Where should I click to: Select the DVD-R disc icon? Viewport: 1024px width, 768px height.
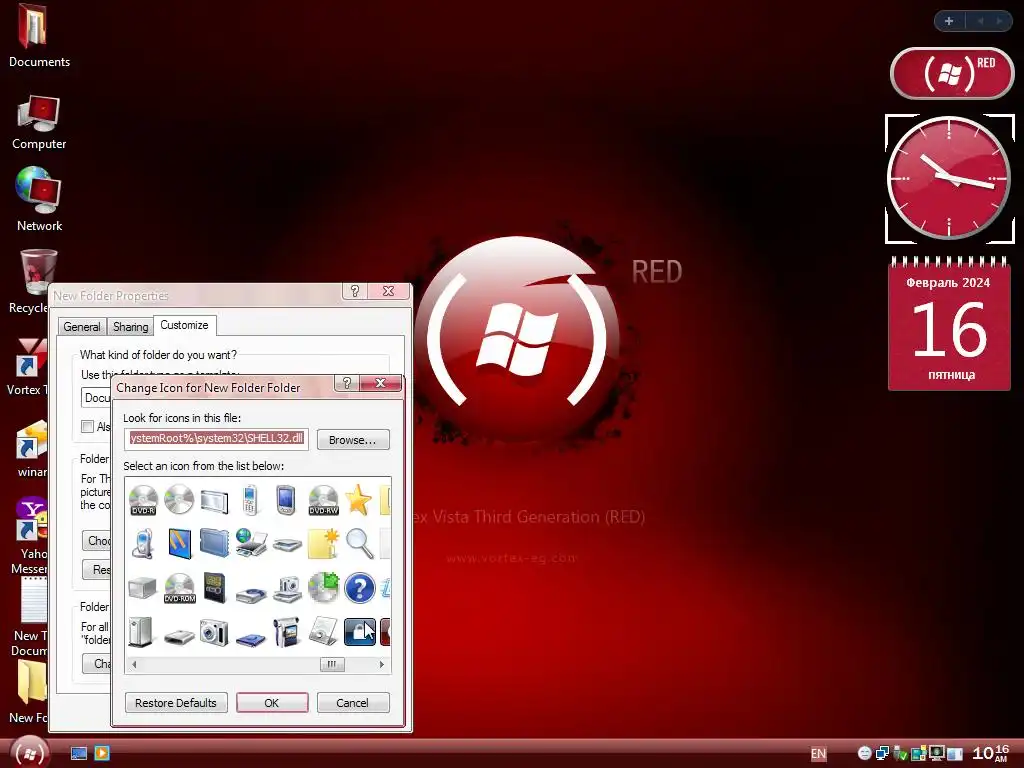pyautogui.click(x=143, y=500)
